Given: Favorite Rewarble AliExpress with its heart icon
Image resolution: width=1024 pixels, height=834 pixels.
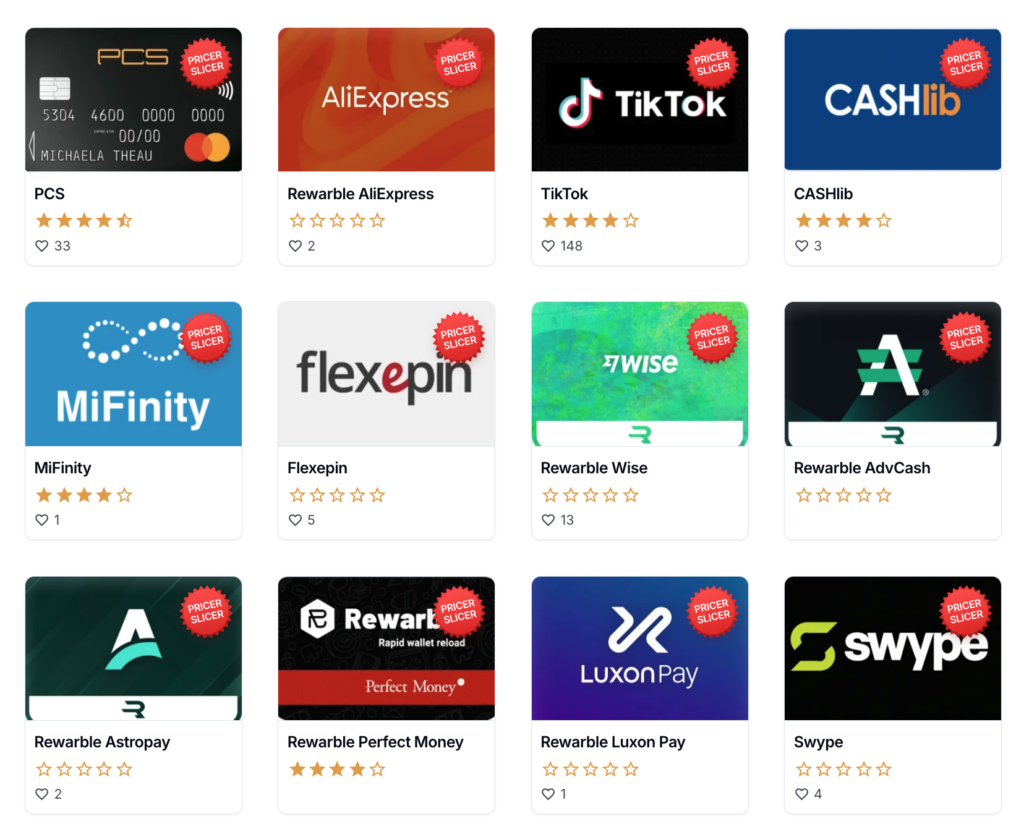Looking at the screenshot, I should (x=295, y=246).
